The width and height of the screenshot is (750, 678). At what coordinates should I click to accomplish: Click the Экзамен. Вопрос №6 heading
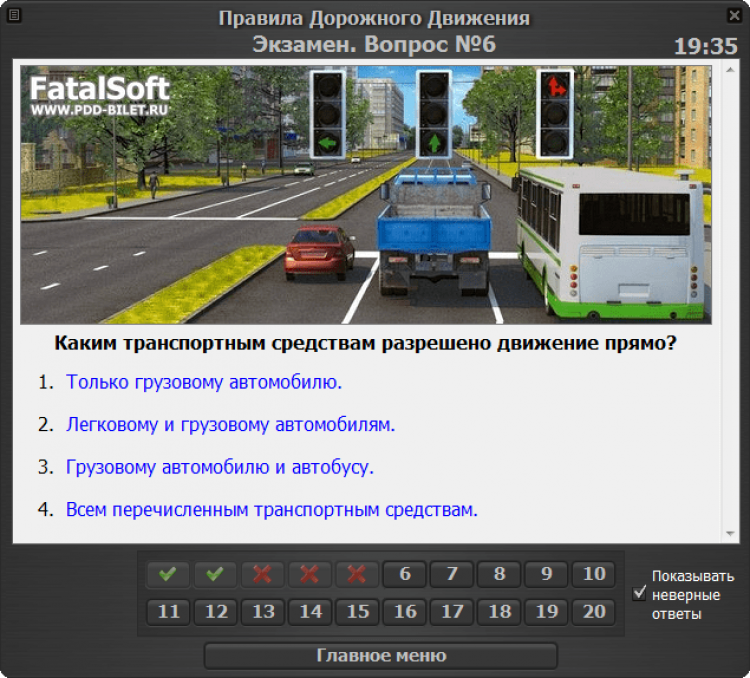pos(374,44)
